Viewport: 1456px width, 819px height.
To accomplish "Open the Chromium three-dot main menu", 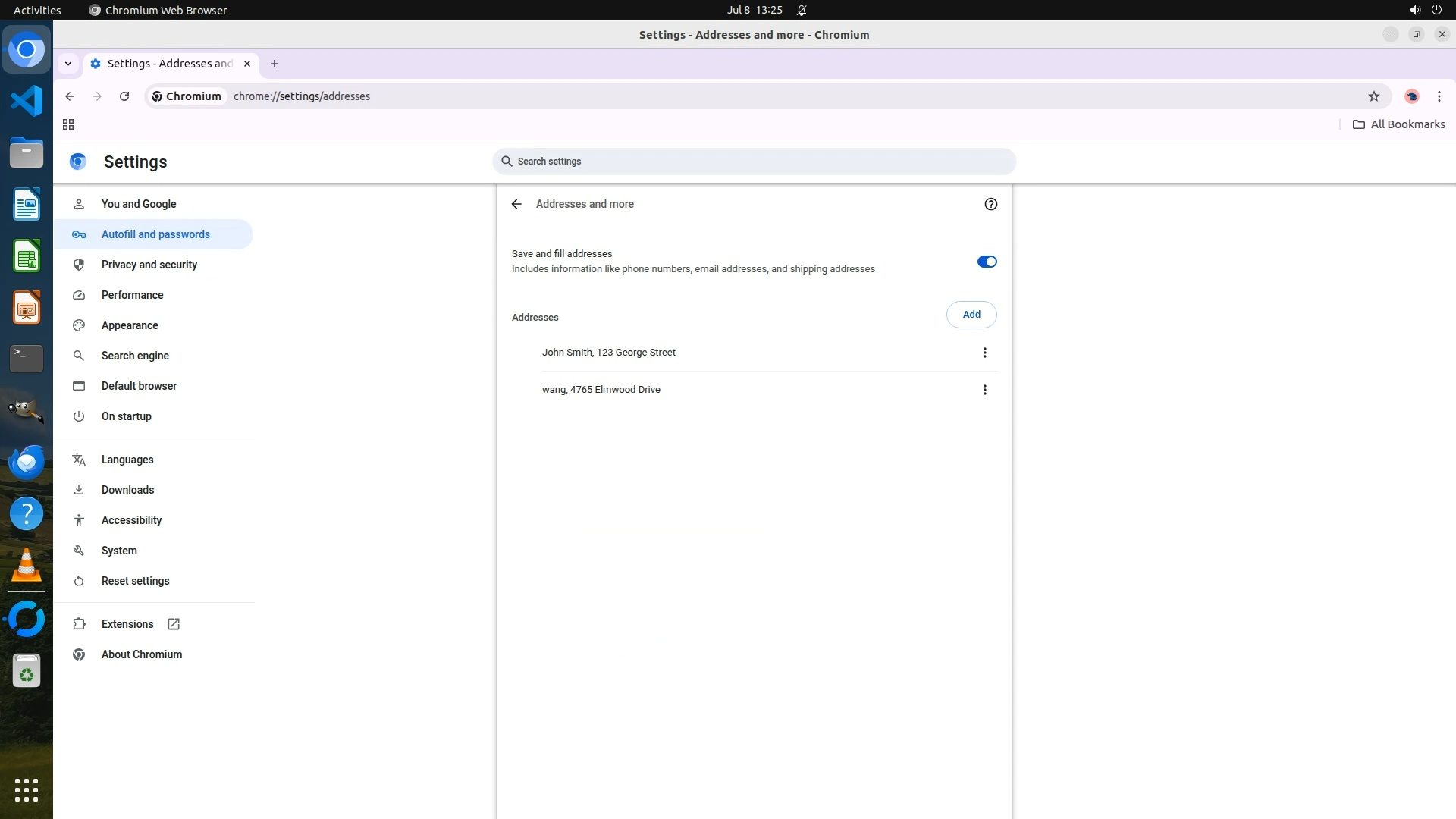I will point(1439,96).
